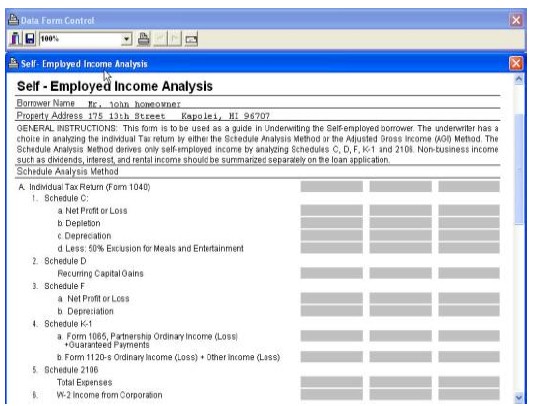This screenshot has width=533, height=406.
Task: Close the Self-Employed Income Analysis form
Action: click(x=516, y=63)
